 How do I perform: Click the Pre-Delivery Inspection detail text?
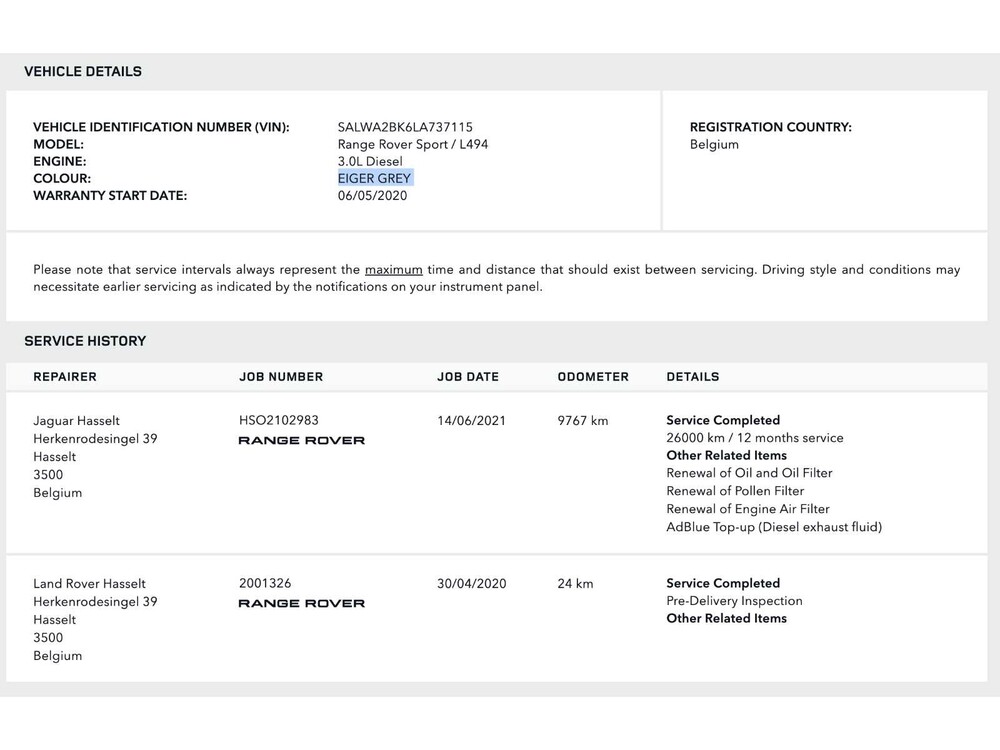coord(734,601)
